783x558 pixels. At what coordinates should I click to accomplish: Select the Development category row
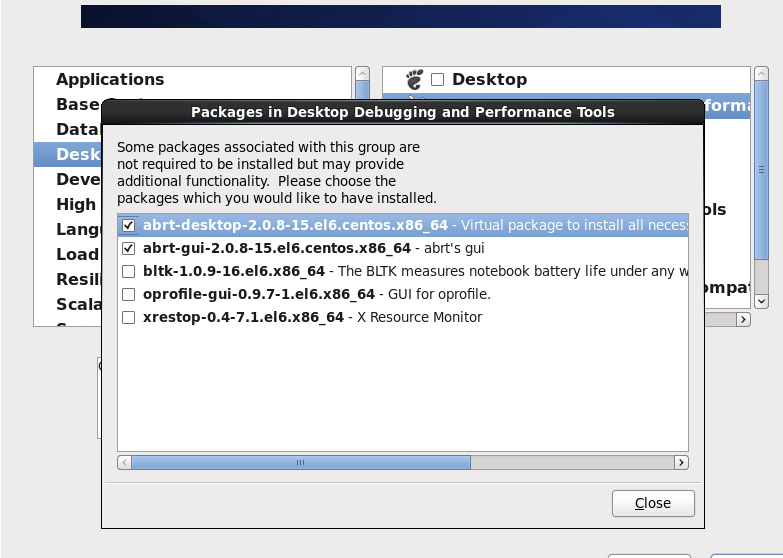pos(68,179)
